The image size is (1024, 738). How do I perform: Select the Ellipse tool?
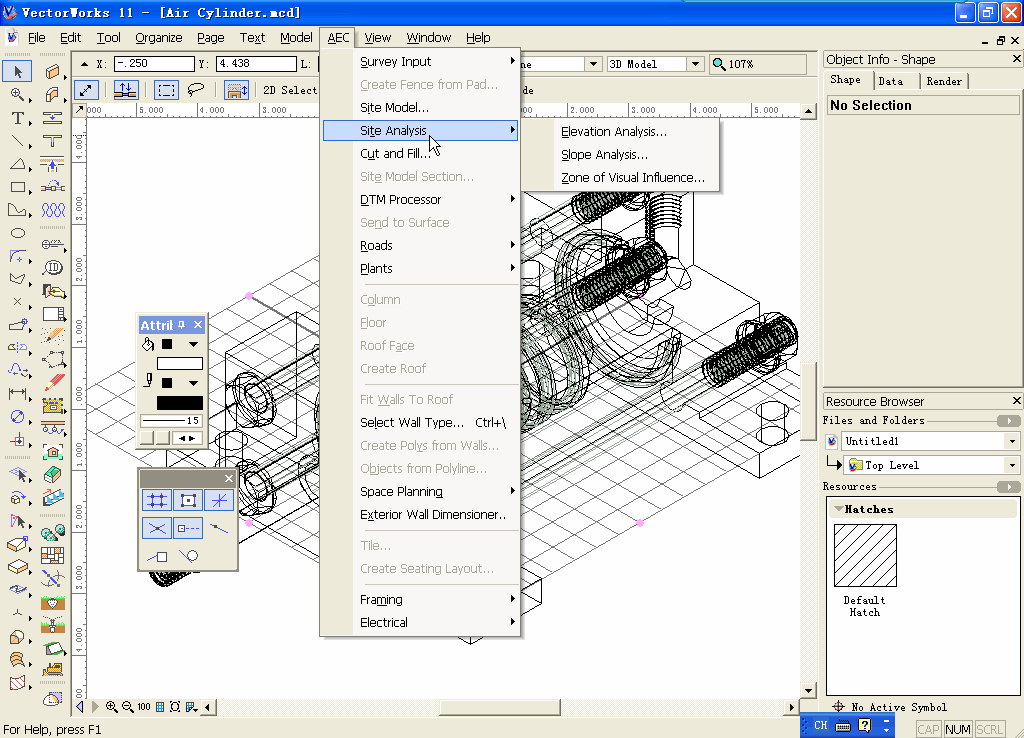pos(18,233)
